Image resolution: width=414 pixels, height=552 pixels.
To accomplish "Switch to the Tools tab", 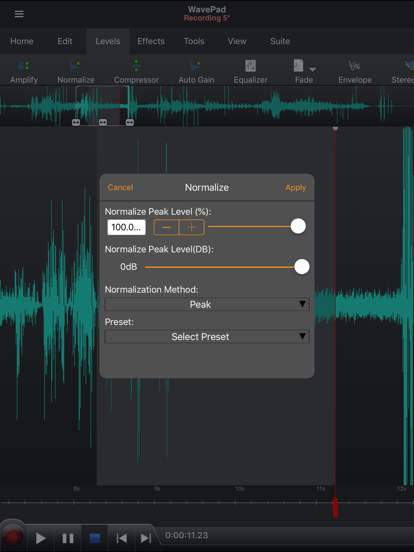I will point(194,42).
